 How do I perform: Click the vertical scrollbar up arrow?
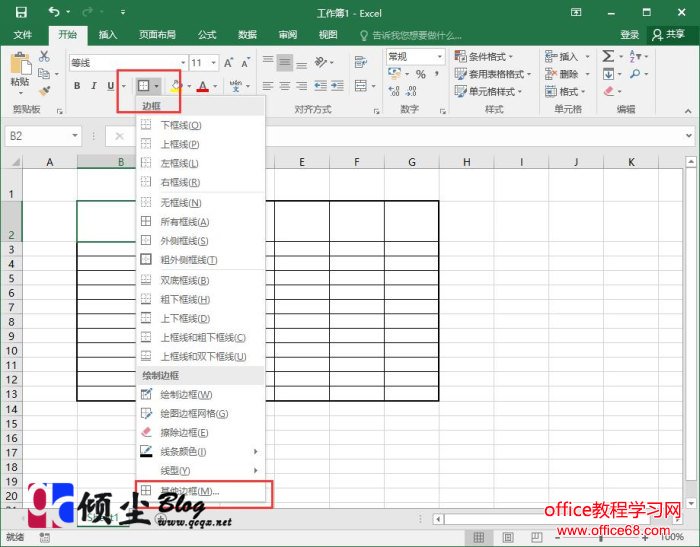691,162
